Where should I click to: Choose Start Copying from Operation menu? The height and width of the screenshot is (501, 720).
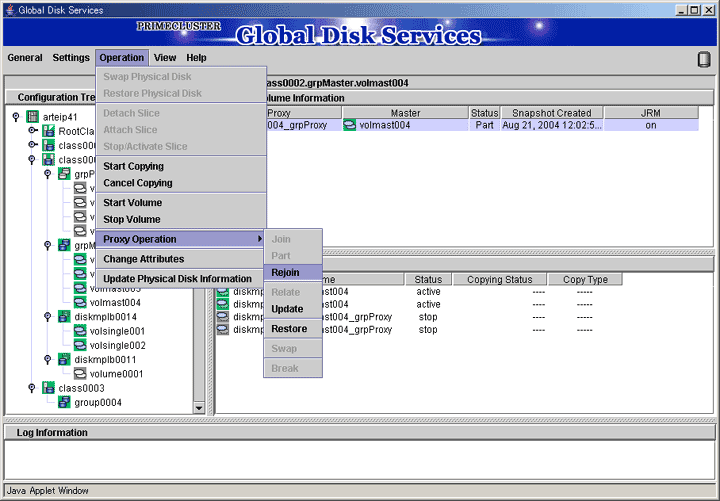point(181,166)
